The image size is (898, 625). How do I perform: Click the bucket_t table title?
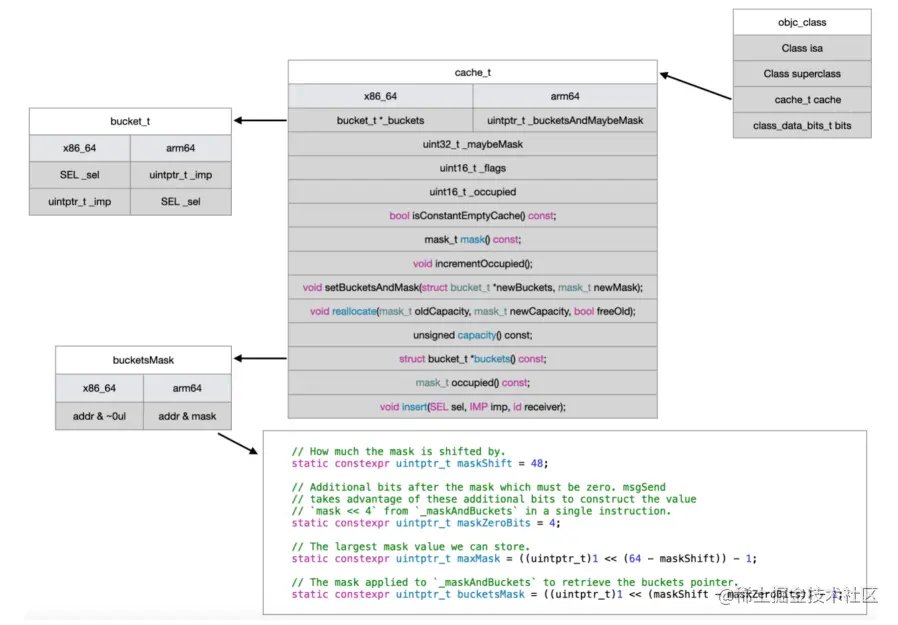tap(130, 121)
